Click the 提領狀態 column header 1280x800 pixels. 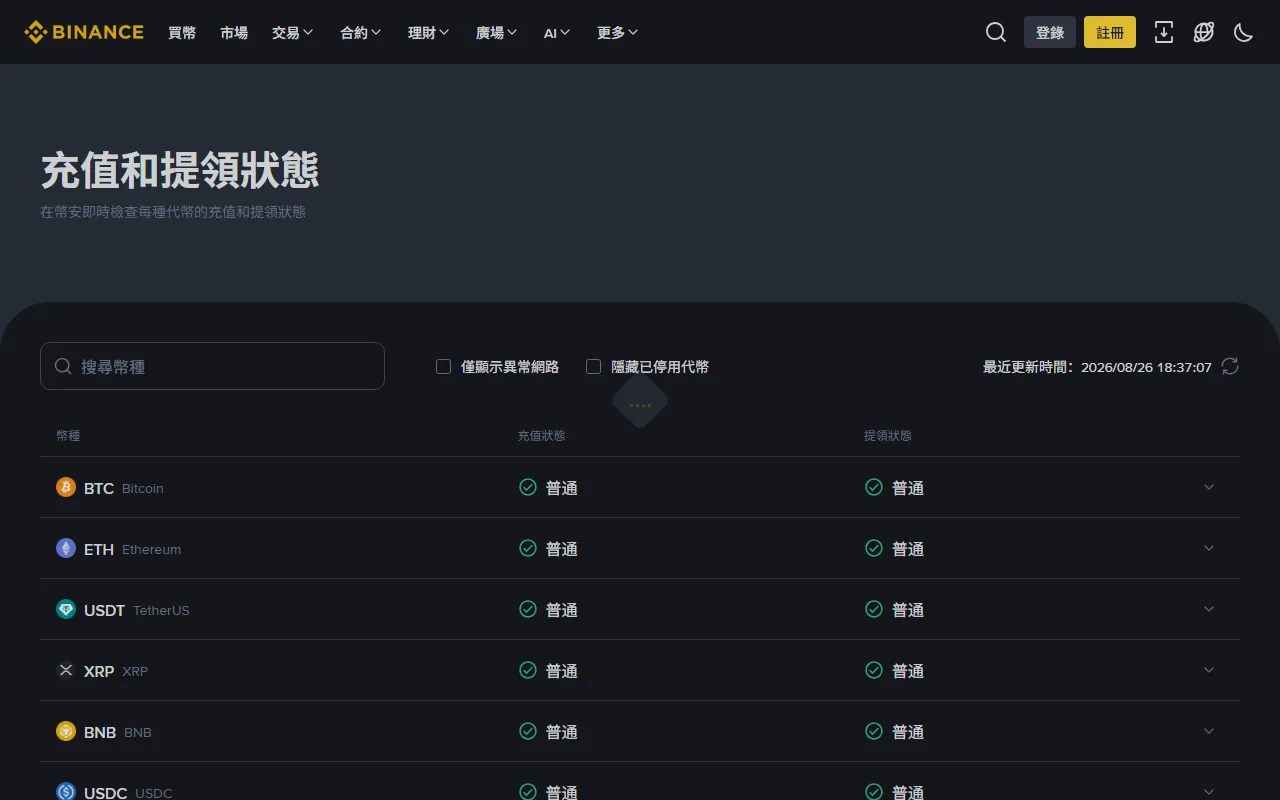click(x=888, y=436)
